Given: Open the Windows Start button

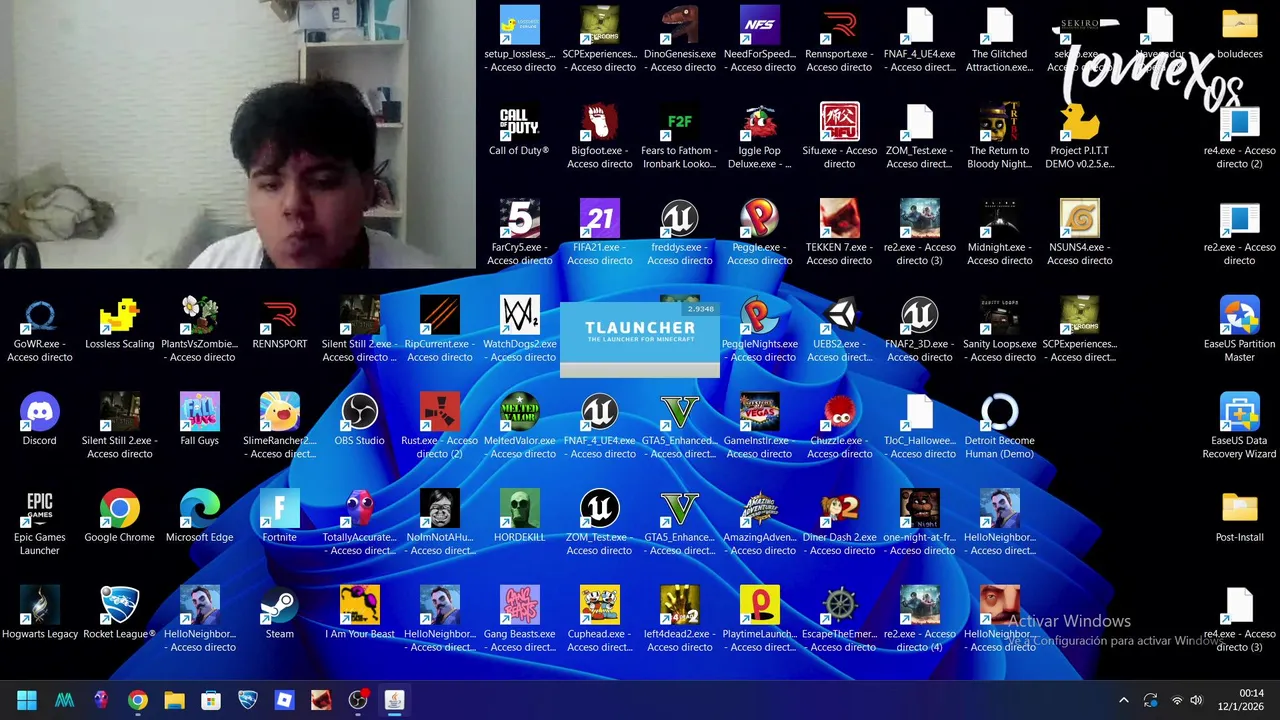Looking at the screenshot, I should (27, 700).
